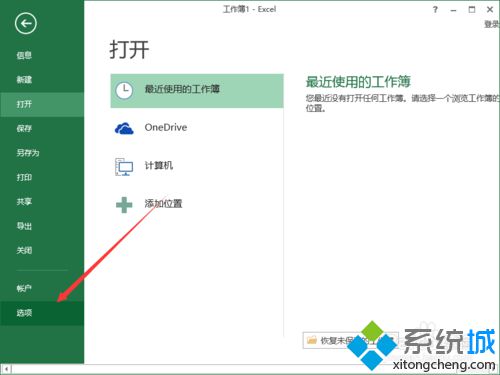500x375 pixels.
Task: Click the horizontal scrollbar left arrow
Action: [x=6, y=369]
